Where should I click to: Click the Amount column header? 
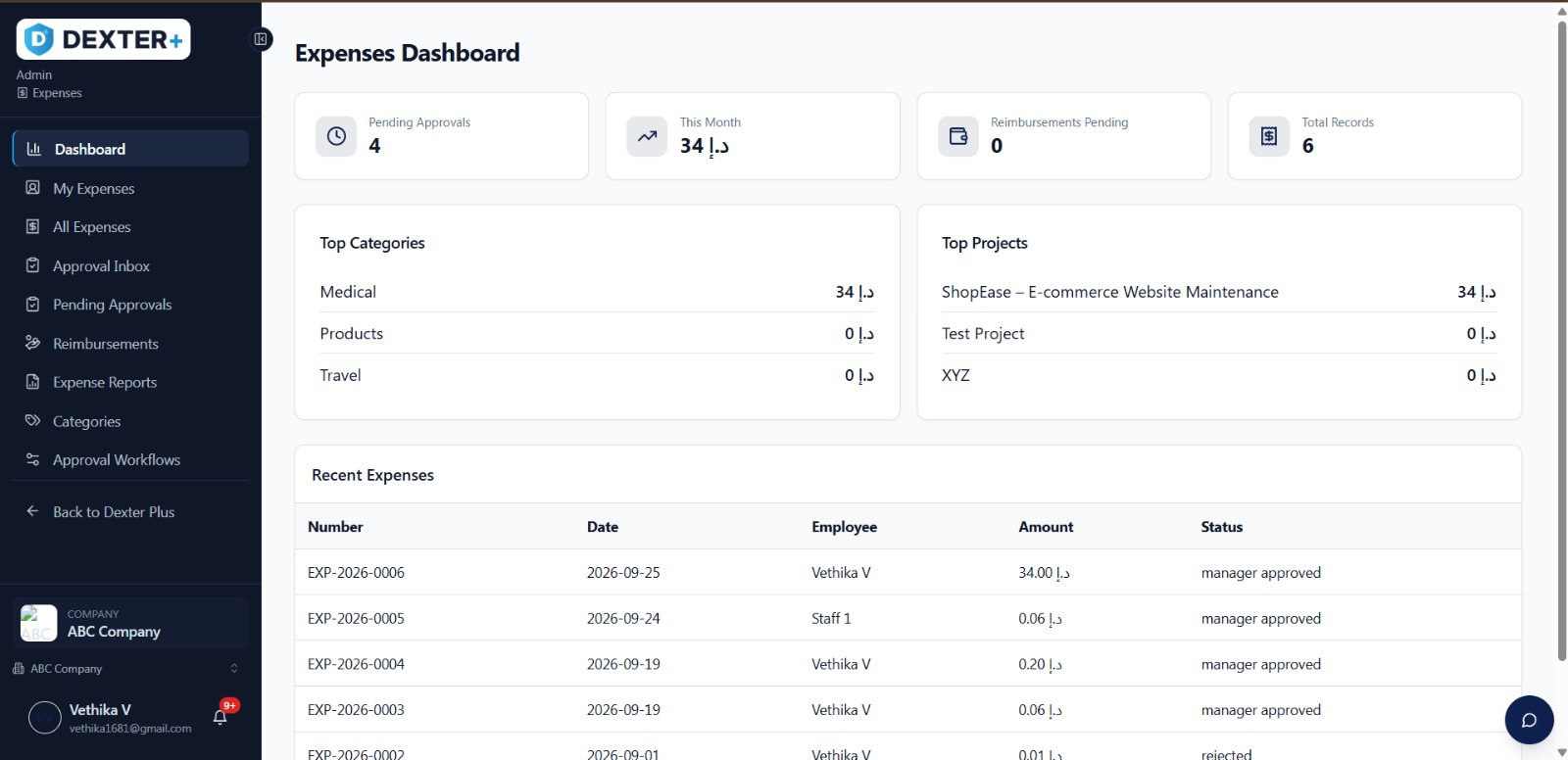(x=1046, y=527)
